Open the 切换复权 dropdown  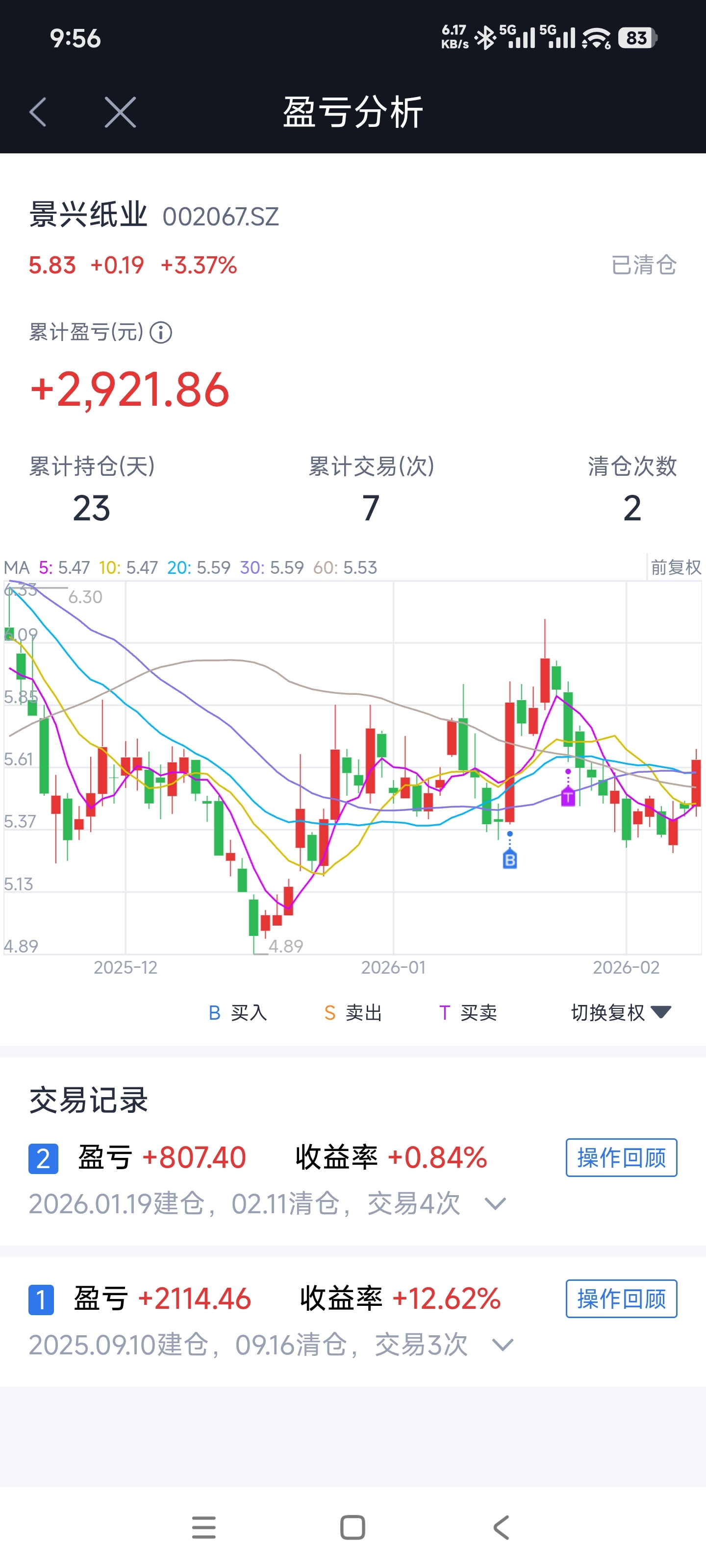click(620, 1012)
